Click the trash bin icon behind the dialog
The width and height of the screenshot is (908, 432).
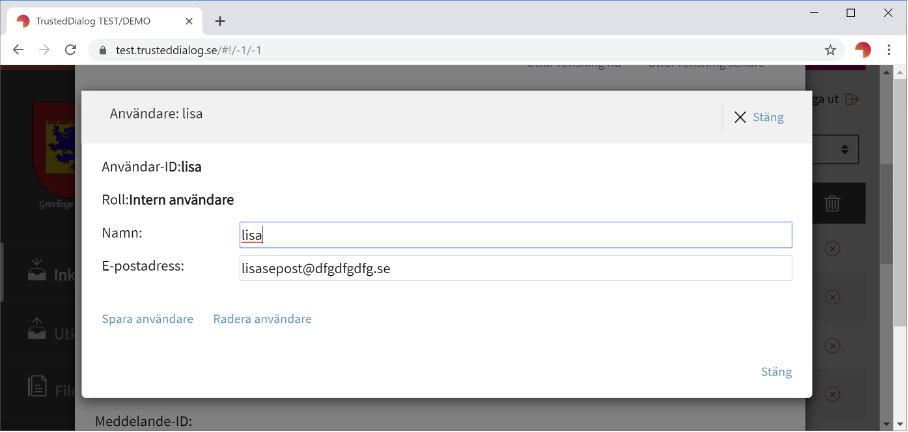[x=832, y=204]
